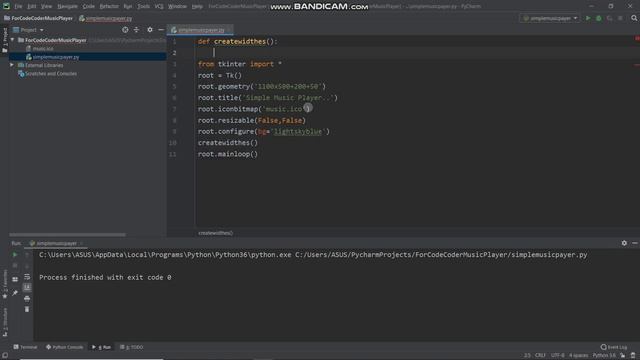Image resolution: width=640 pixels, height=360 pixels.
Task: Switch to the Terminal tool tab
Action: click(x=25, y=347)
